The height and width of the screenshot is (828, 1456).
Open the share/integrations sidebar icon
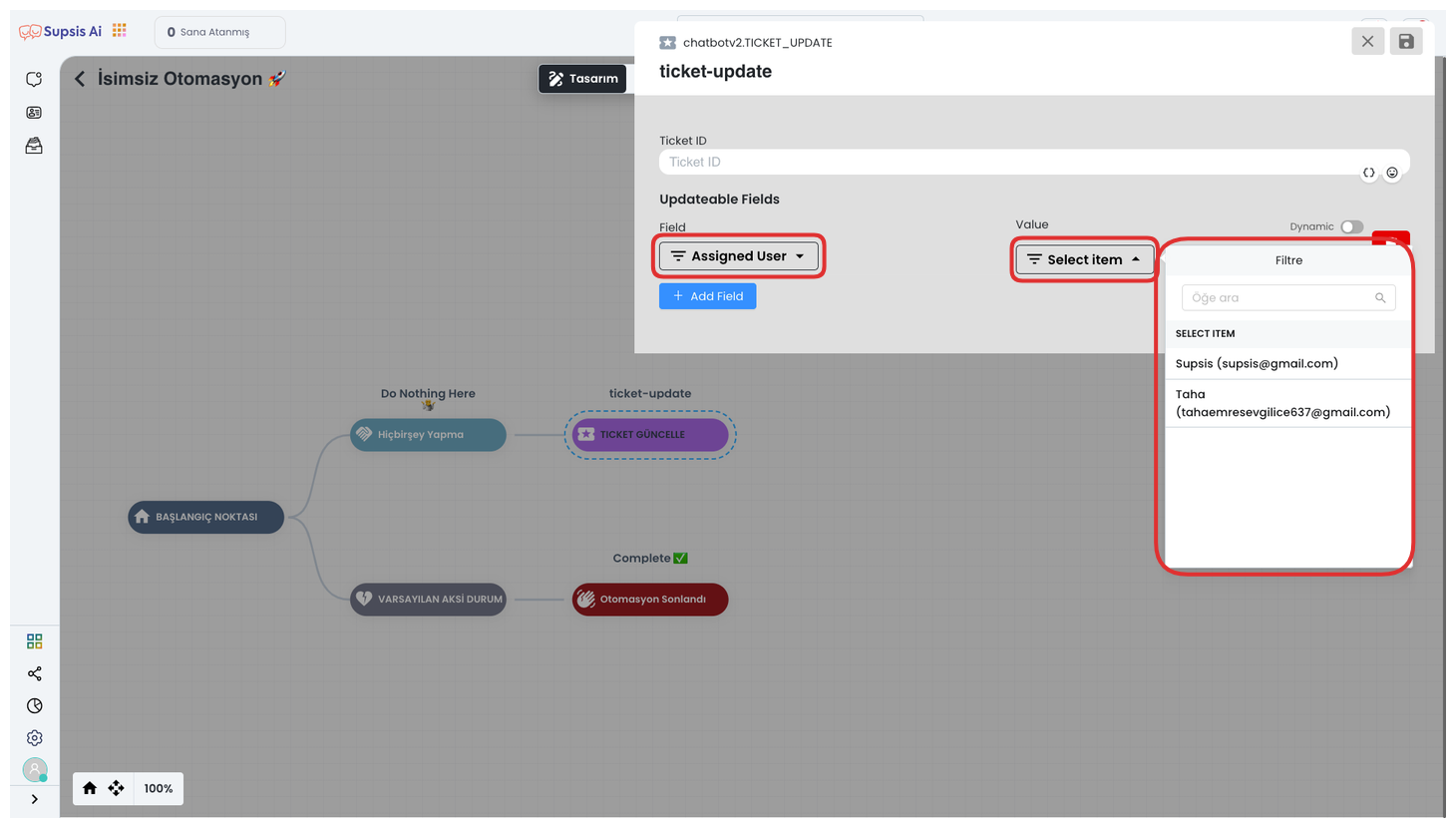pos(35,673)
